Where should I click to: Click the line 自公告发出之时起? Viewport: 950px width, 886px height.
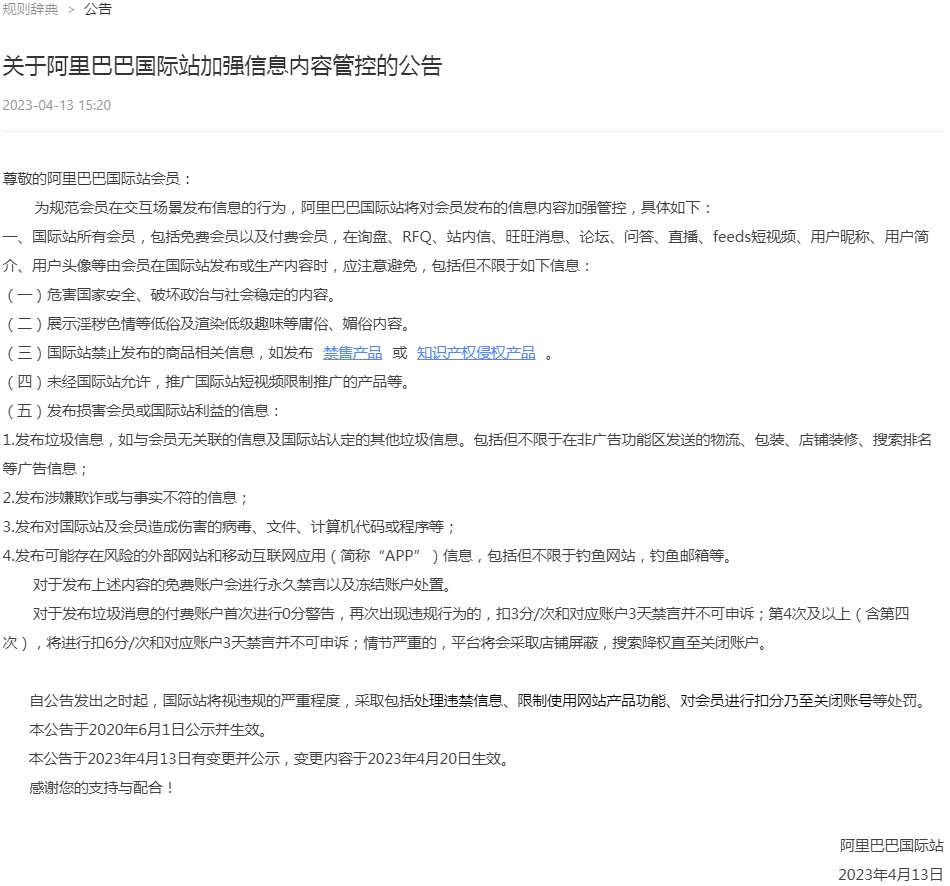pyautogui.click(x=479, y=701)
